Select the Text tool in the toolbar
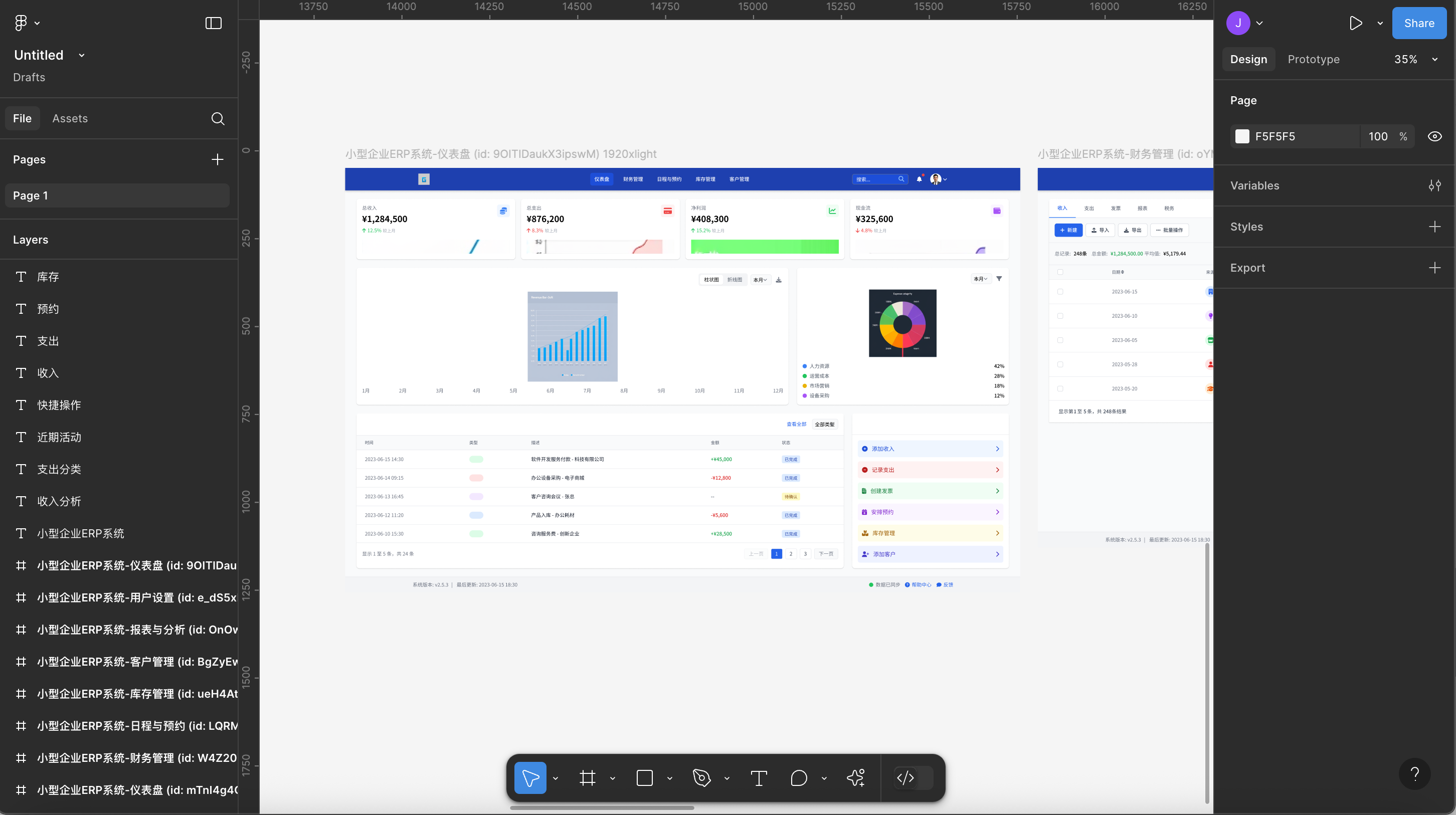The height and width of the screenshot is (815, 1456). (x=759, y=778)
